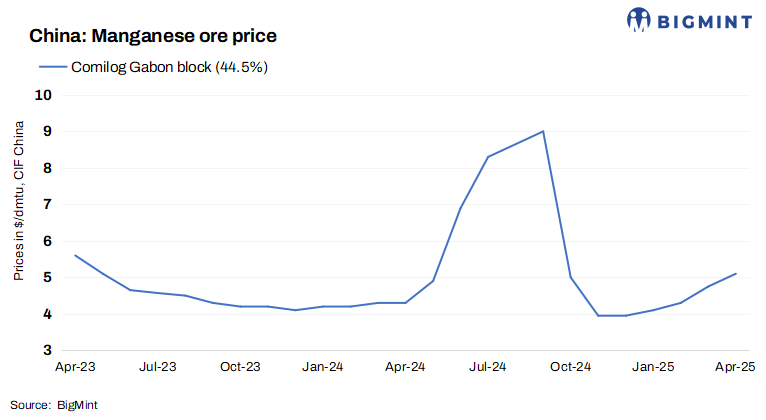Select the Oct-23 x-axis label
The image size is (766, 420).
coord(240,368)
